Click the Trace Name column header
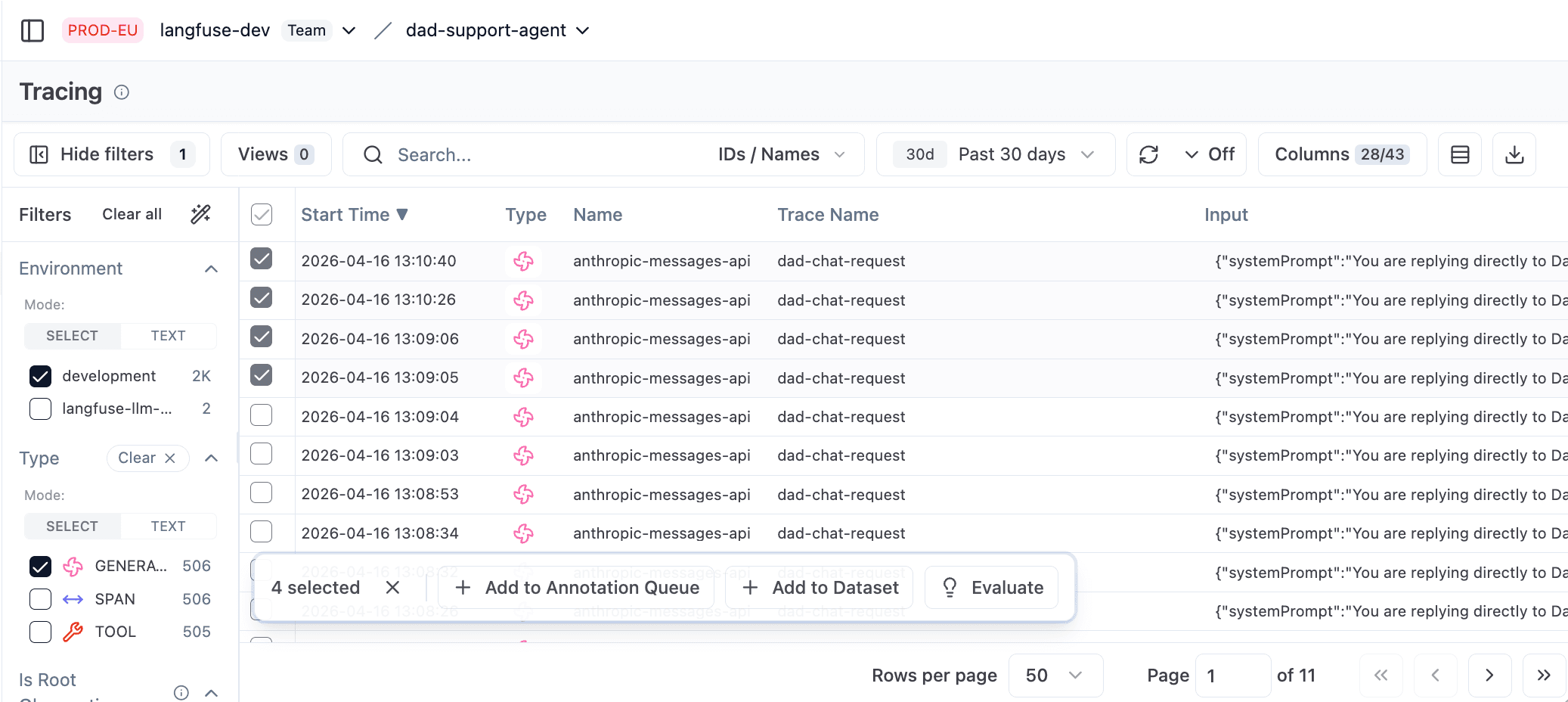1568x702 pixels. pyautogui.click(x=828, y=215)
